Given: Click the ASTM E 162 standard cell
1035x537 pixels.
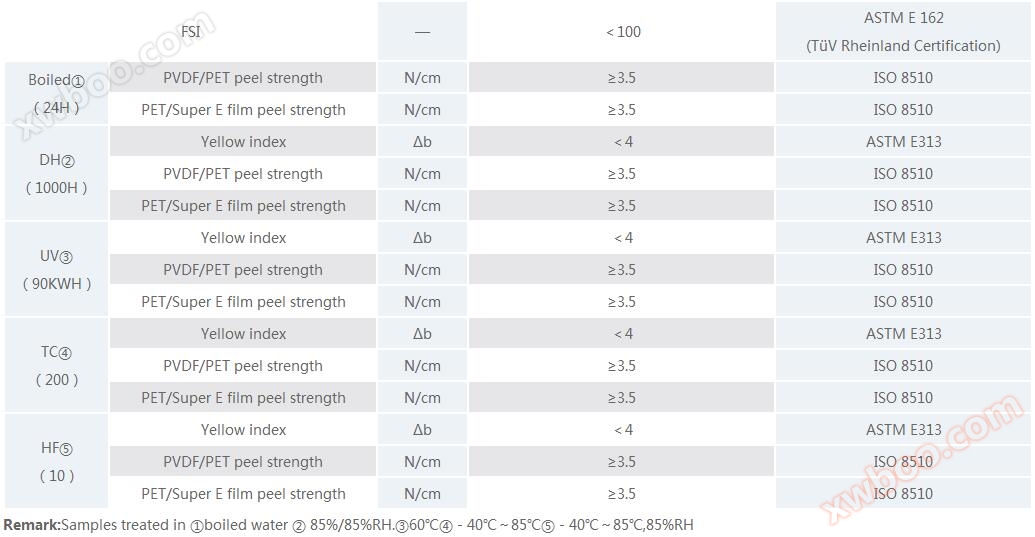Looking at the screenshot, I should (903, 18).
